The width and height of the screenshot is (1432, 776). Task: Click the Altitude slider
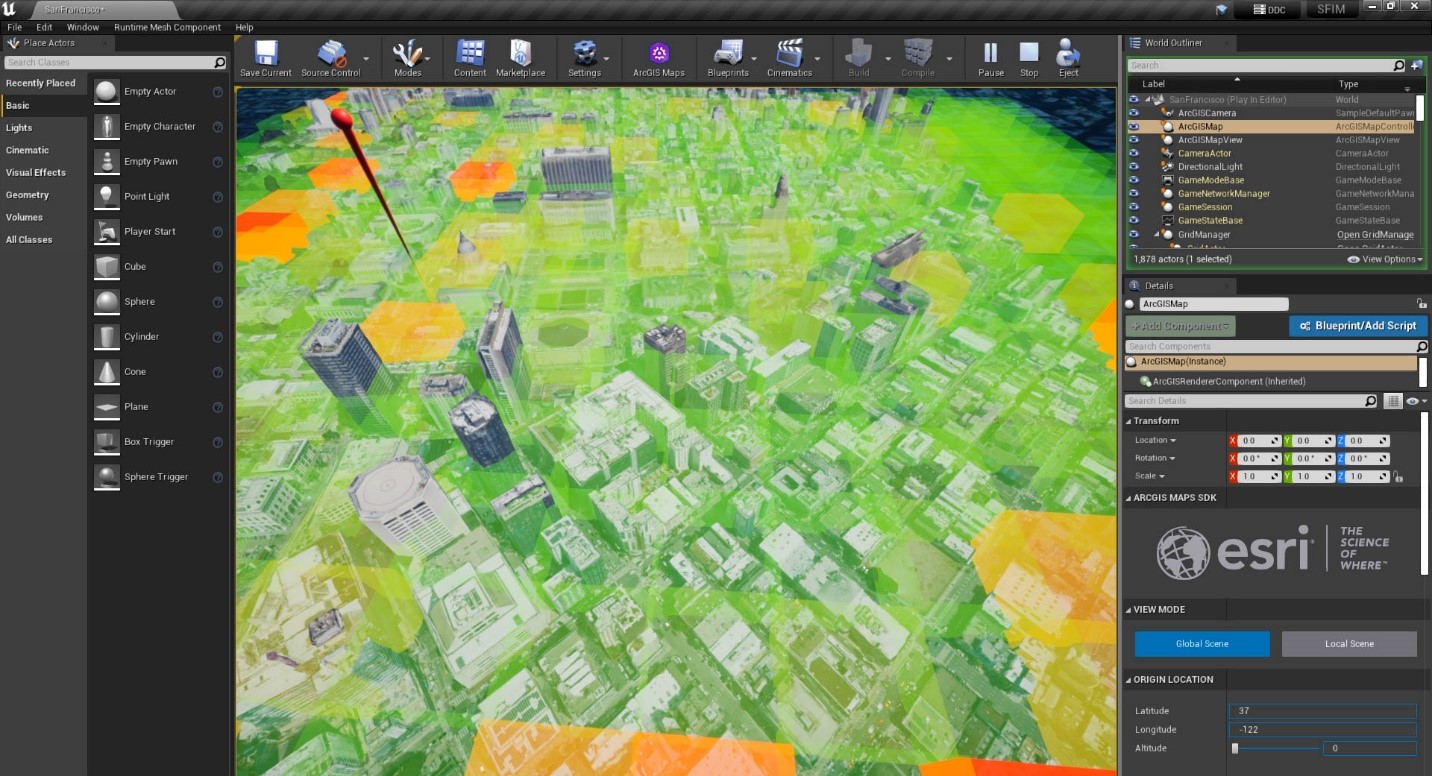(x=1274, y=748)
